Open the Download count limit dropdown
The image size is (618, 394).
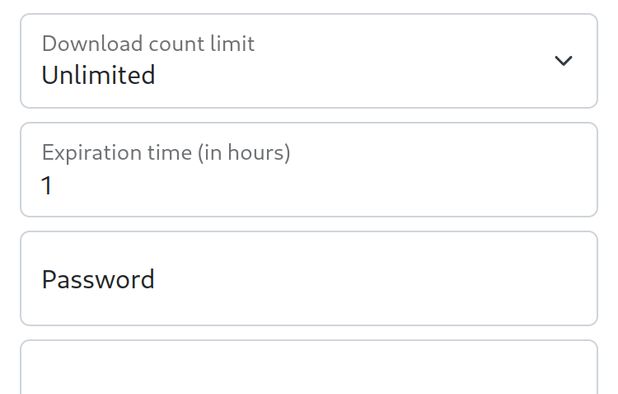[x=309, y=61]
